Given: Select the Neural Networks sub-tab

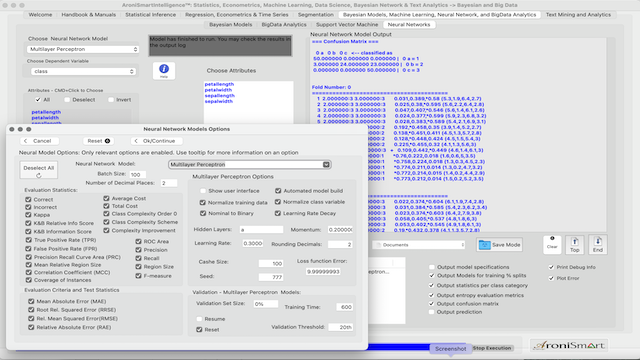Looking at the screenshot, I should coord(409,24).
